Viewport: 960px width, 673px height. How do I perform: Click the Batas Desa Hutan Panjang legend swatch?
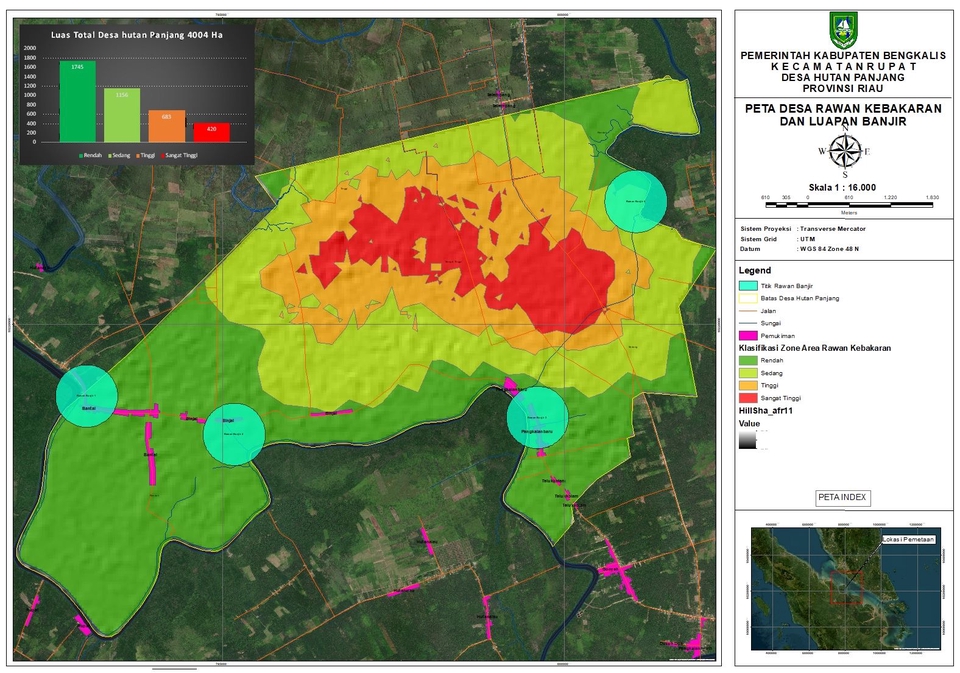point(748,298)
